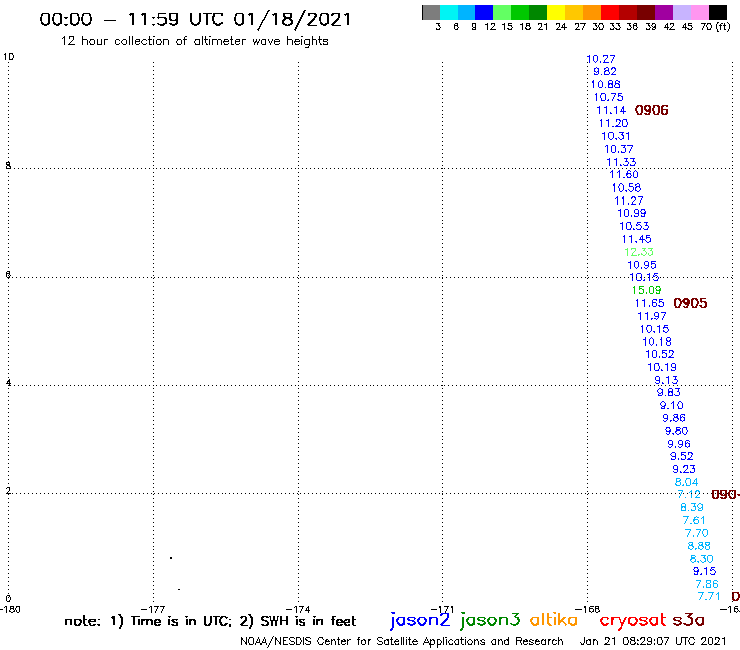This screenshot has width=740, height=650.
Task: Click the title '00:00 – 11:59 UTC 01/18/2021'
Action: coord(195,19)
